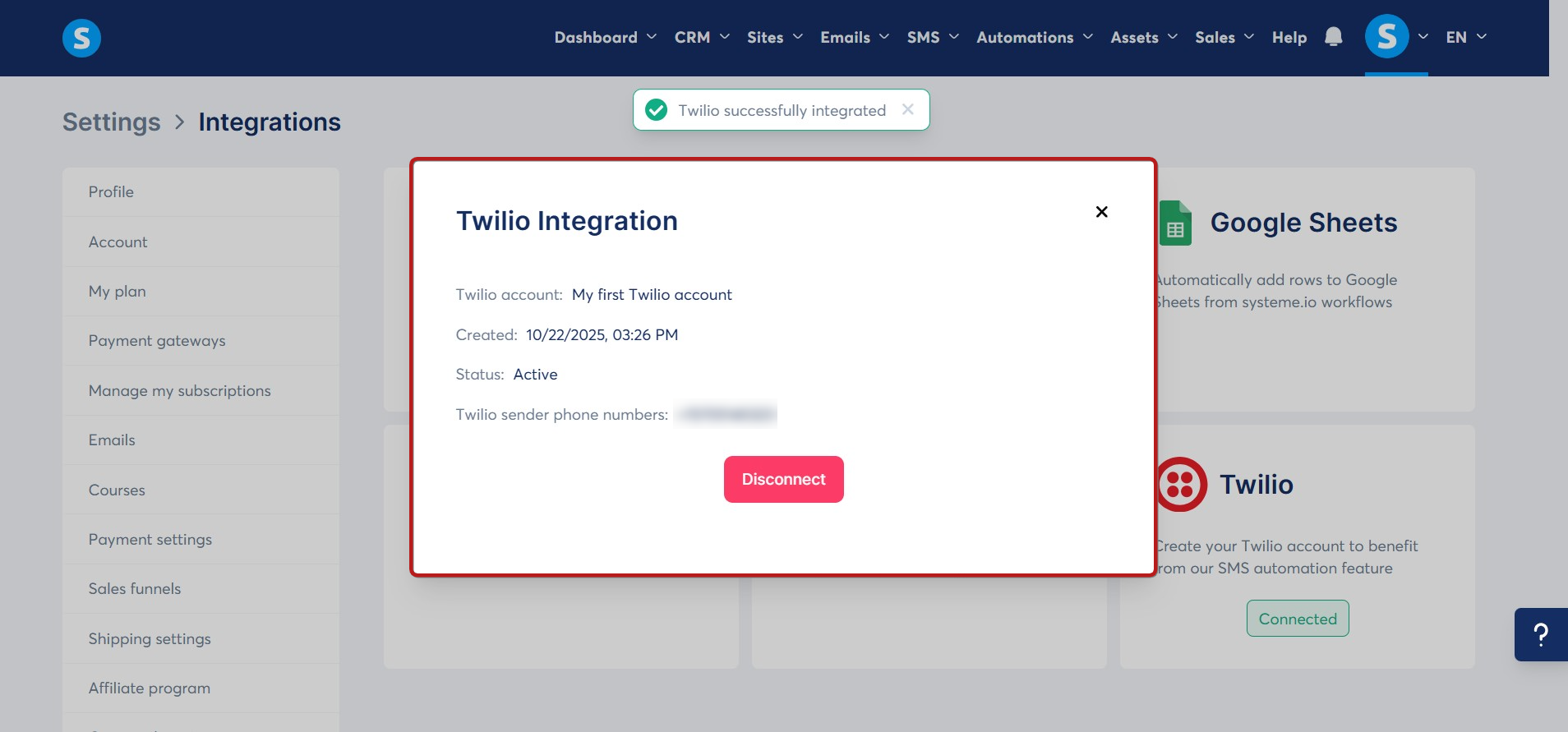
Task: Expand the SMS menu
Action: point(933,37)
